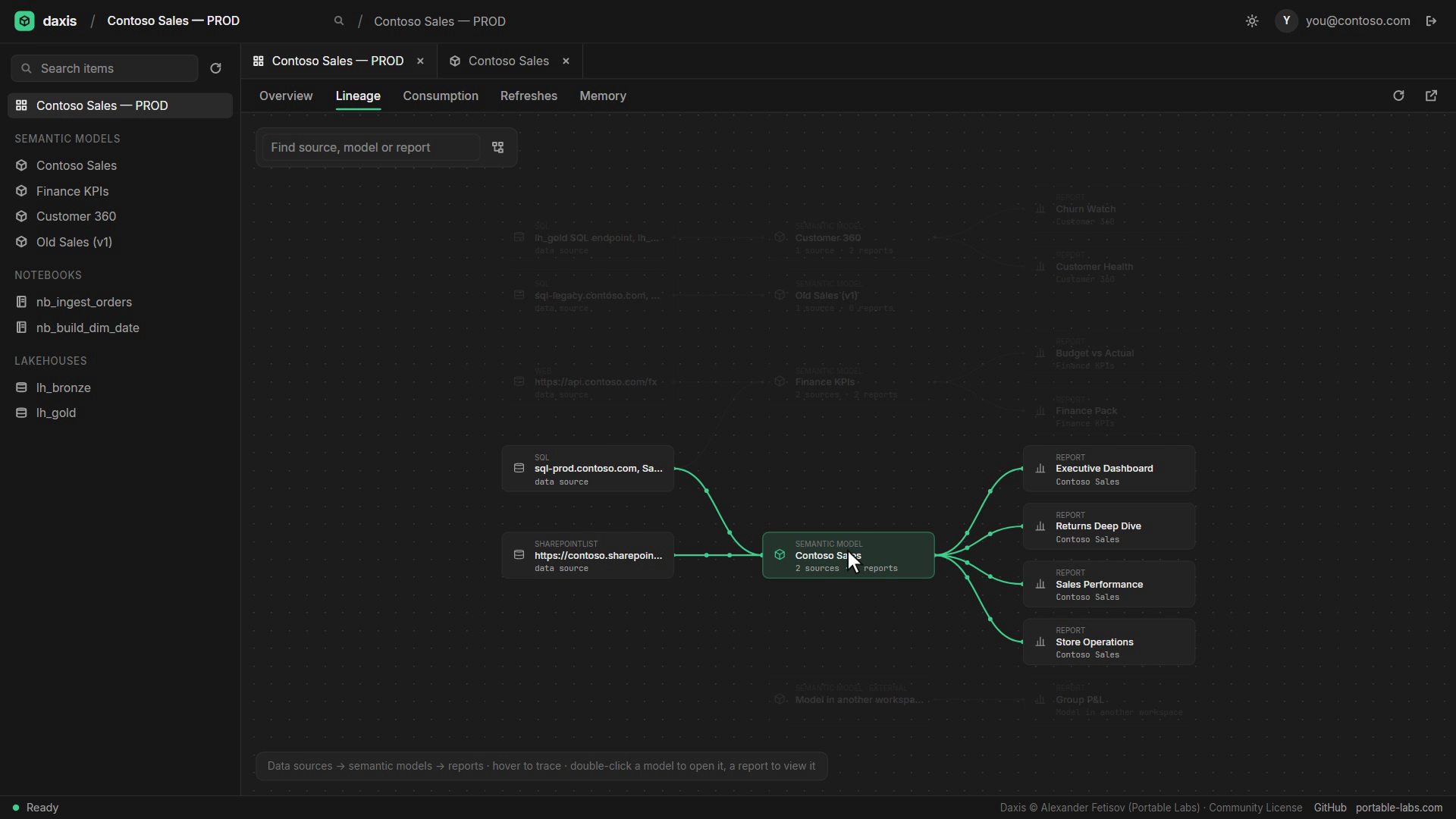This screenshot has width=1456, height=819.
Task: Click the daxis logo icon
Action: click(x=24, y=21)
